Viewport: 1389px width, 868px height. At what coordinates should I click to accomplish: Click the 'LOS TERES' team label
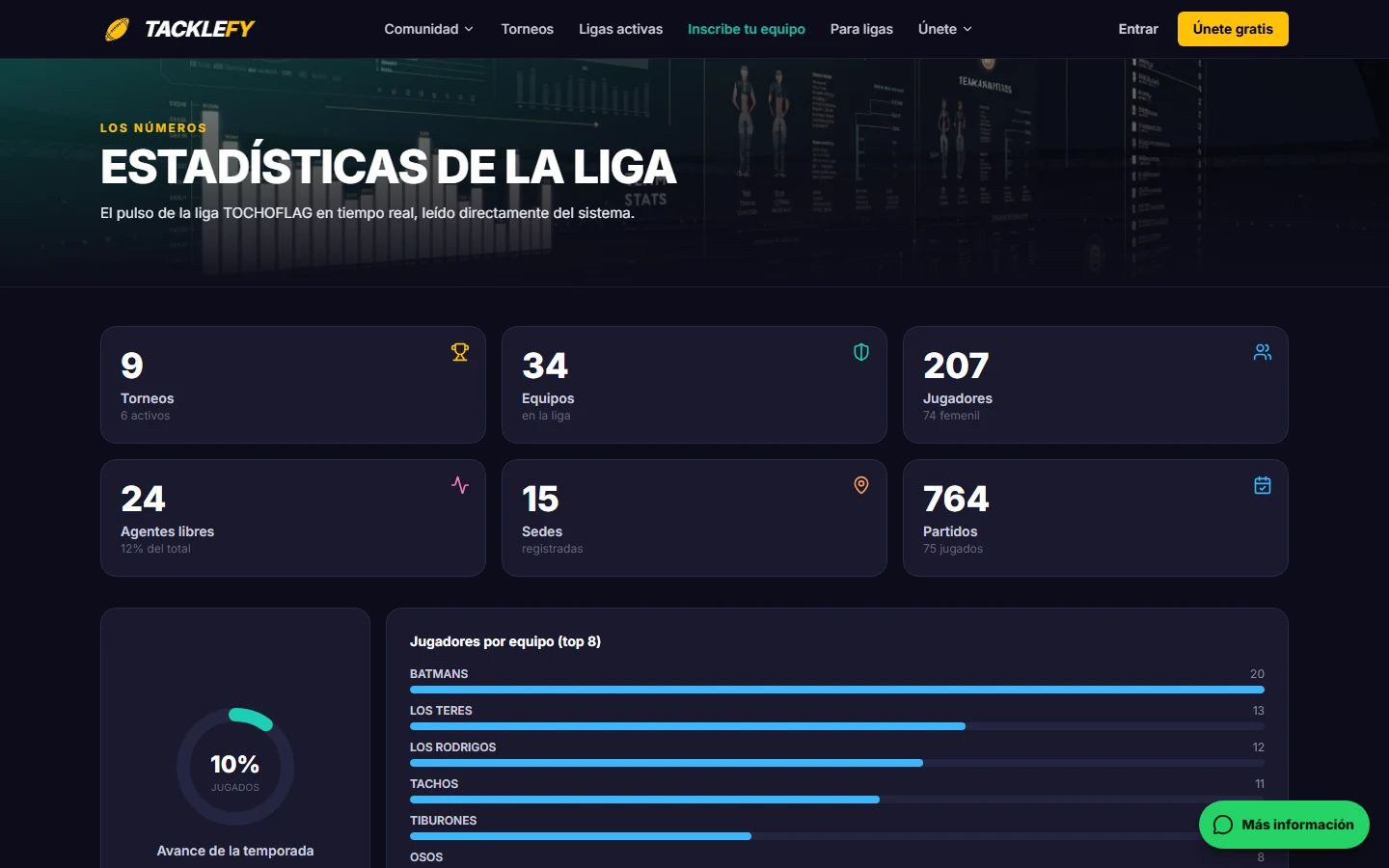[x=441, y=711]
